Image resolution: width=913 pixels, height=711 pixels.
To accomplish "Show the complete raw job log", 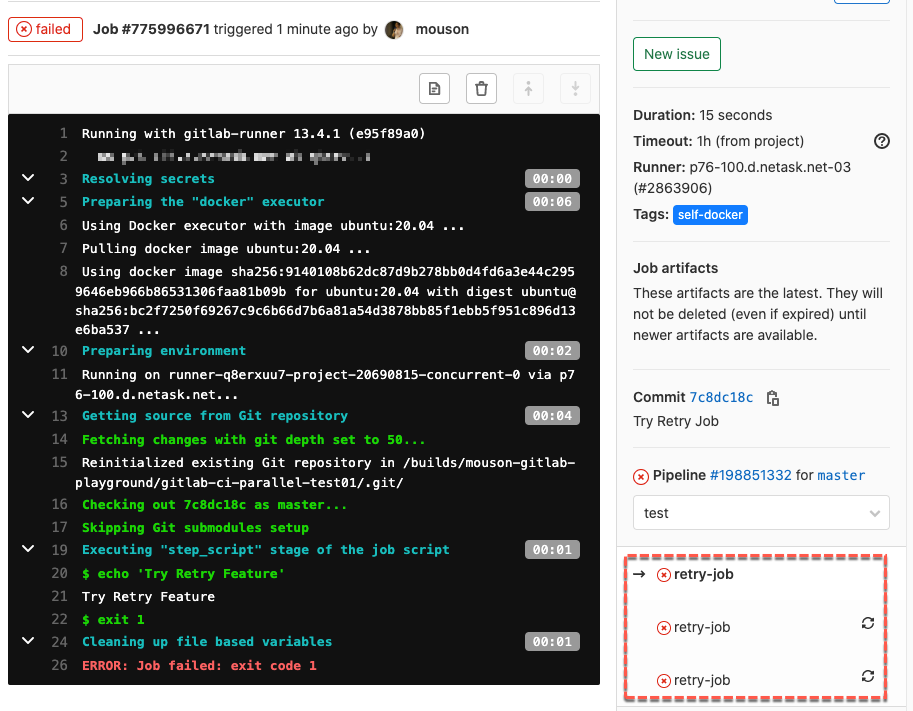I will coord(434,89).
